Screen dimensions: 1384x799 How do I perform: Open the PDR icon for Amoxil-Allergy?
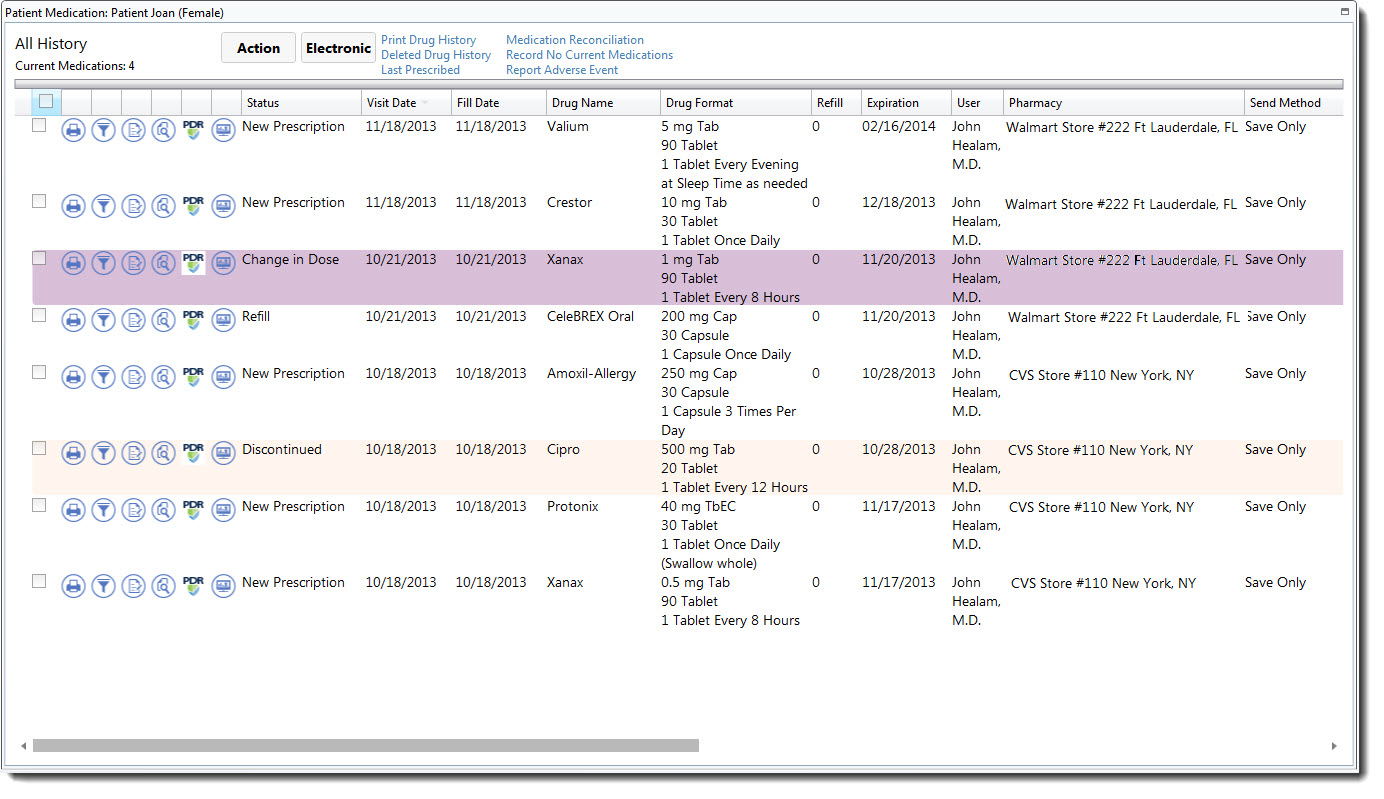tap(193, 377)
